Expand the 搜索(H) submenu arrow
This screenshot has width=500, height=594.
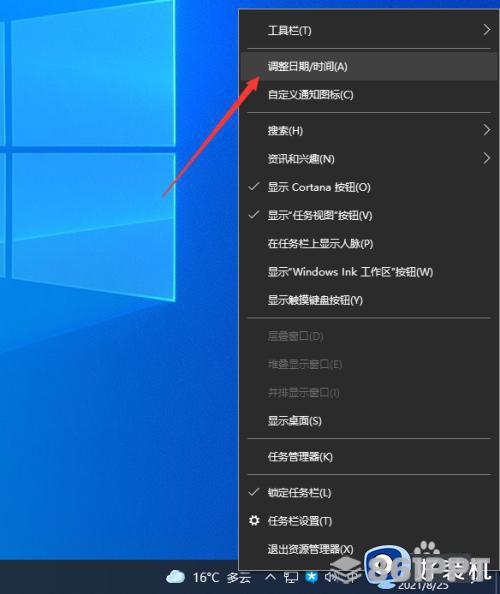487,130
